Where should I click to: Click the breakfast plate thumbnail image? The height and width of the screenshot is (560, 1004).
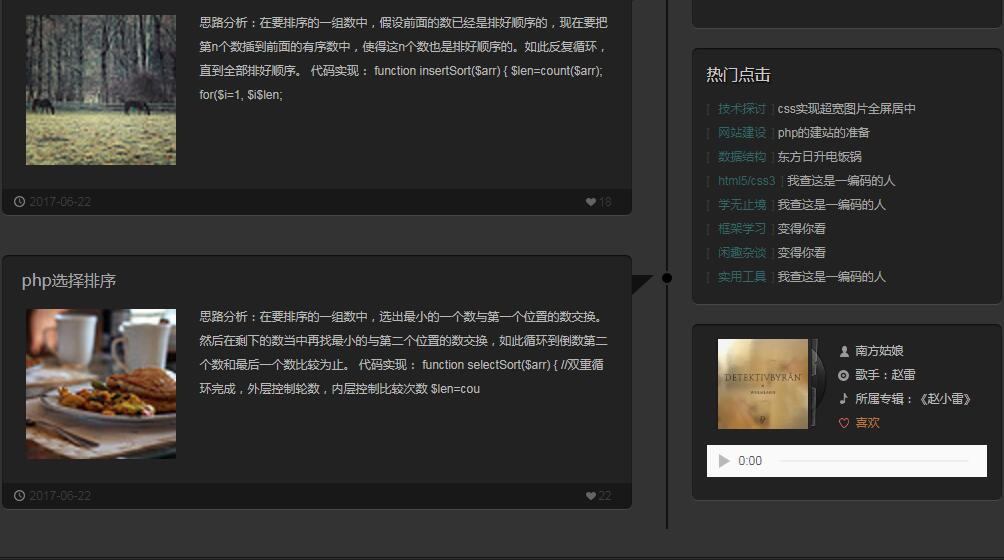pyautogui.click(x=101, y=384)
